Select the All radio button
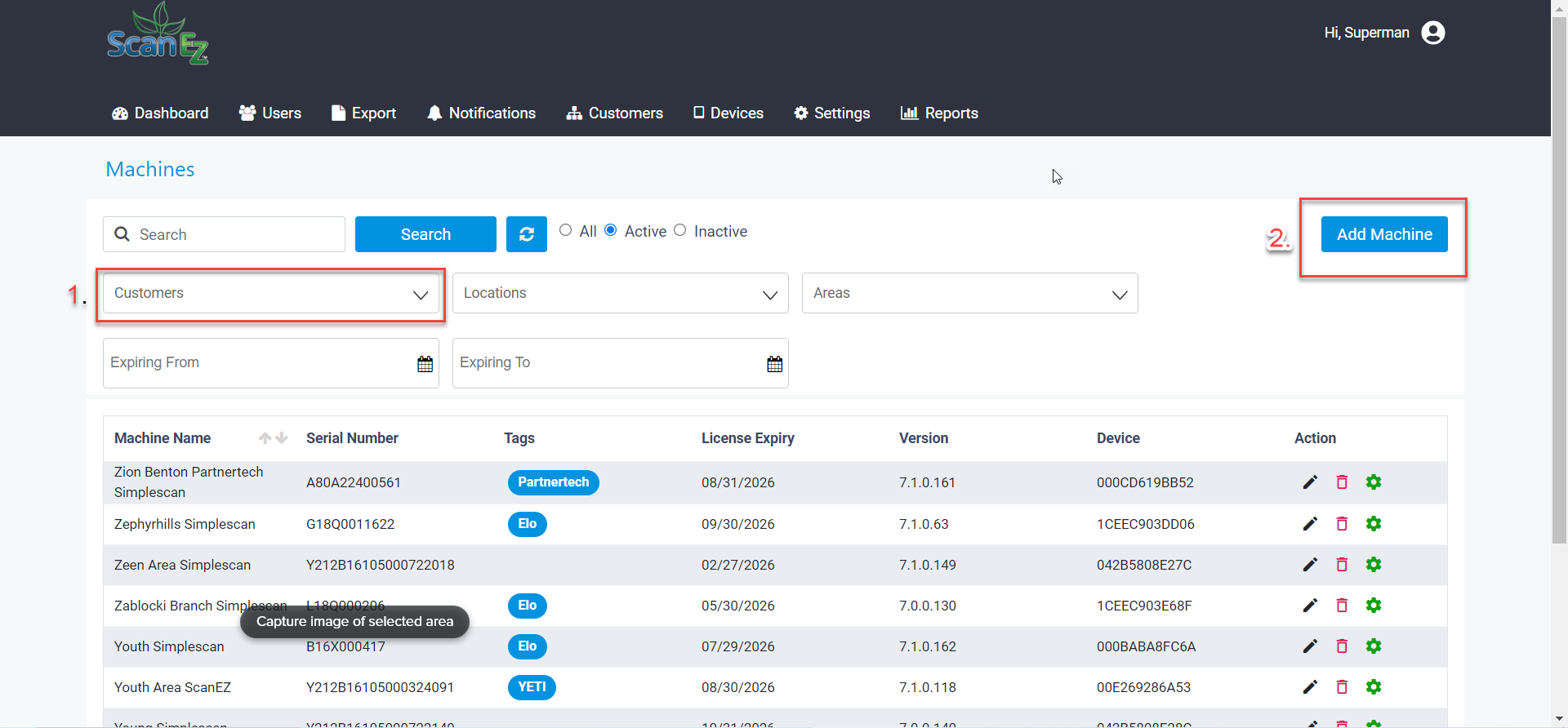This screenshot has width=1568, height=728. [565, 230]
